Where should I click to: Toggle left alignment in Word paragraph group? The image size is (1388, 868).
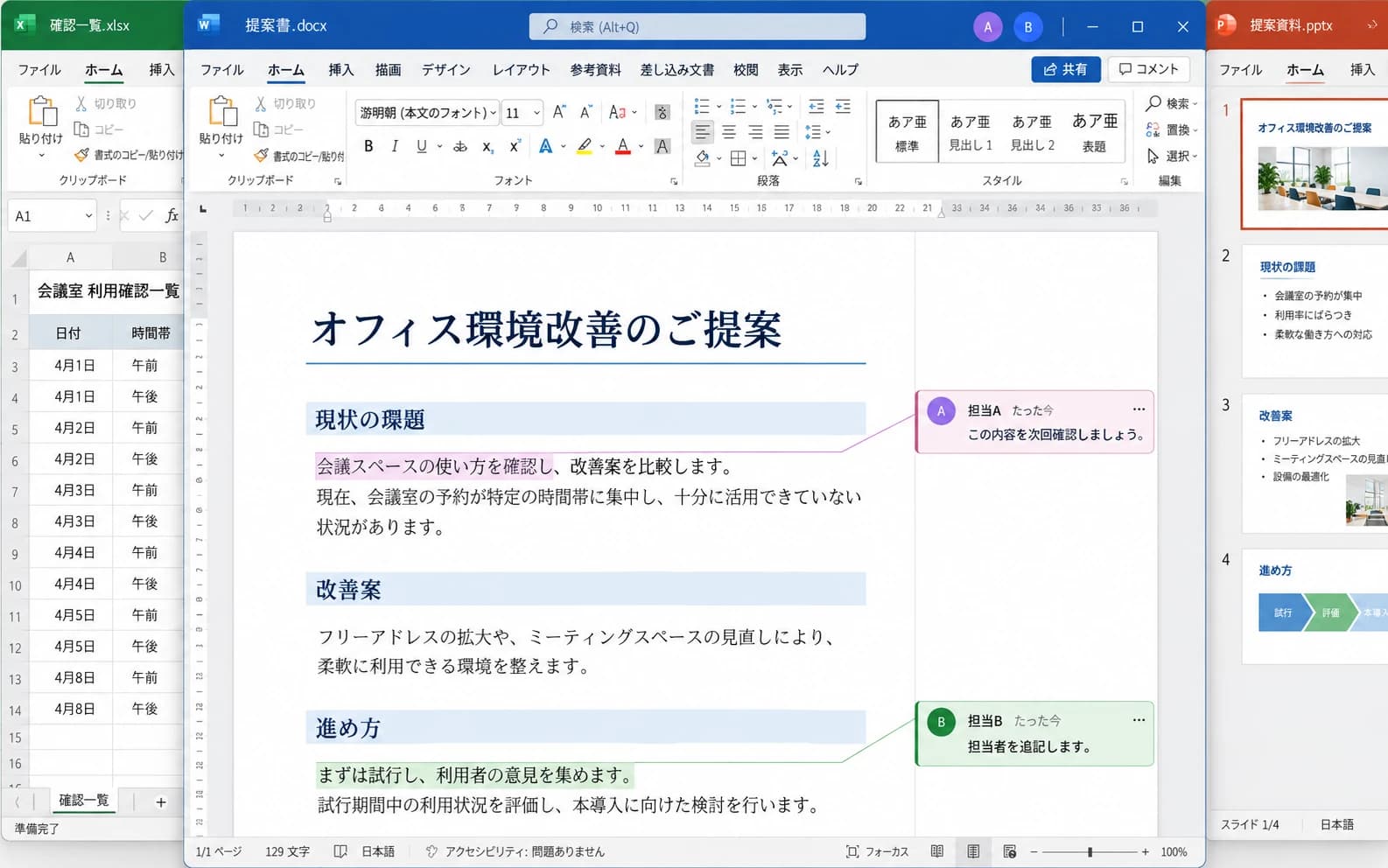(x=702, y=132)
